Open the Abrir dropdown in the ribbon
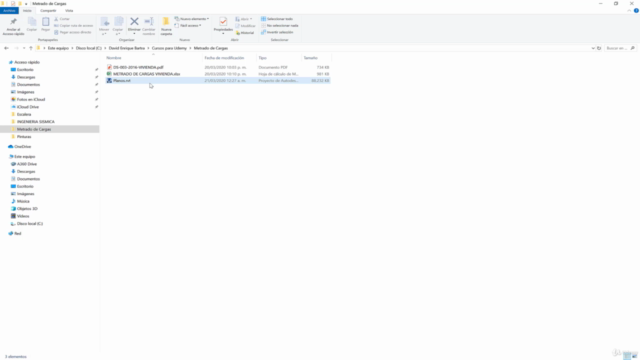The width and height of the screenshot is (640, 360). click(x=244, y=19)
